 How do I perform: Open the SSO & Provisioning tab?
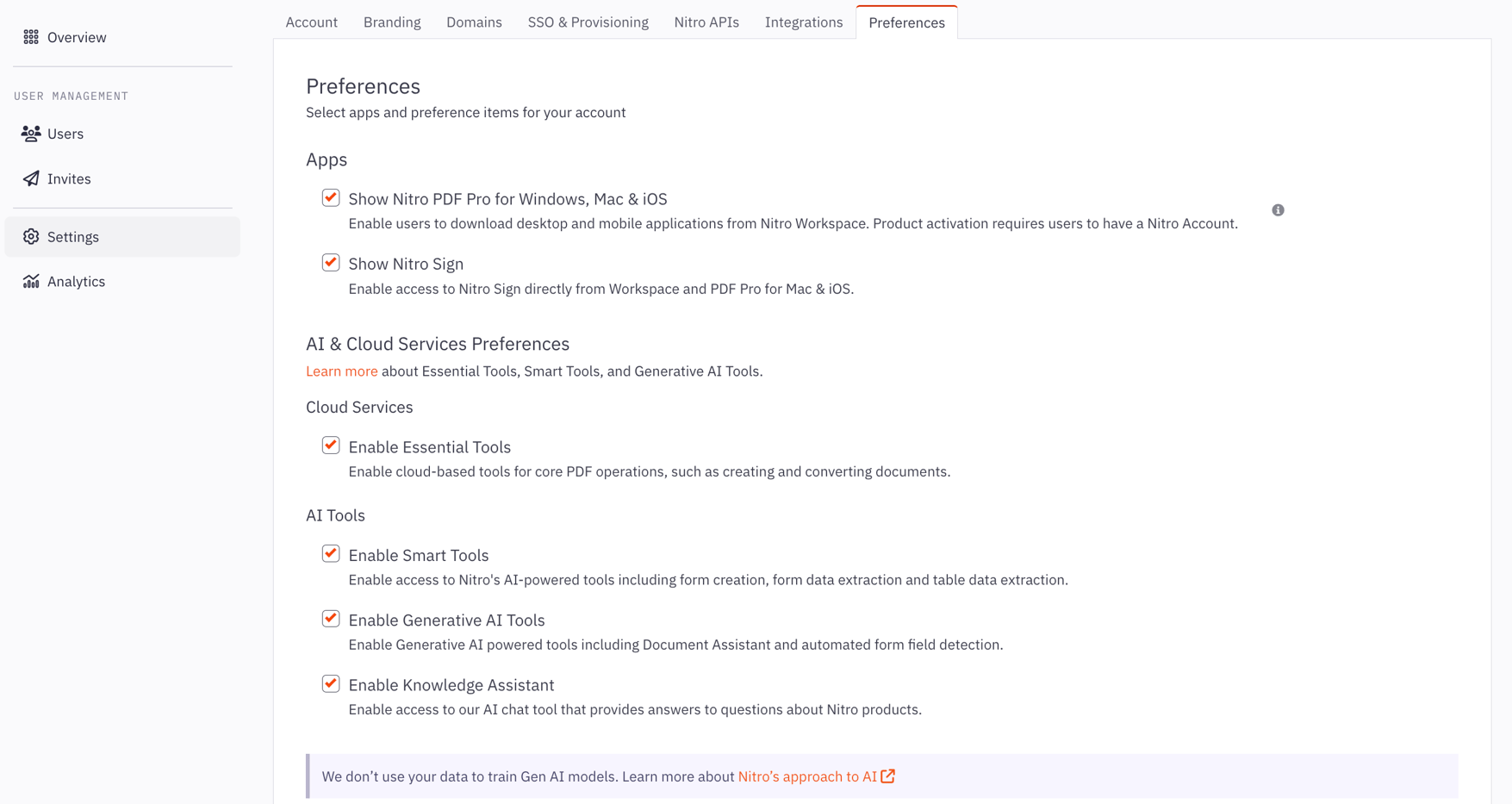(588, 22)
